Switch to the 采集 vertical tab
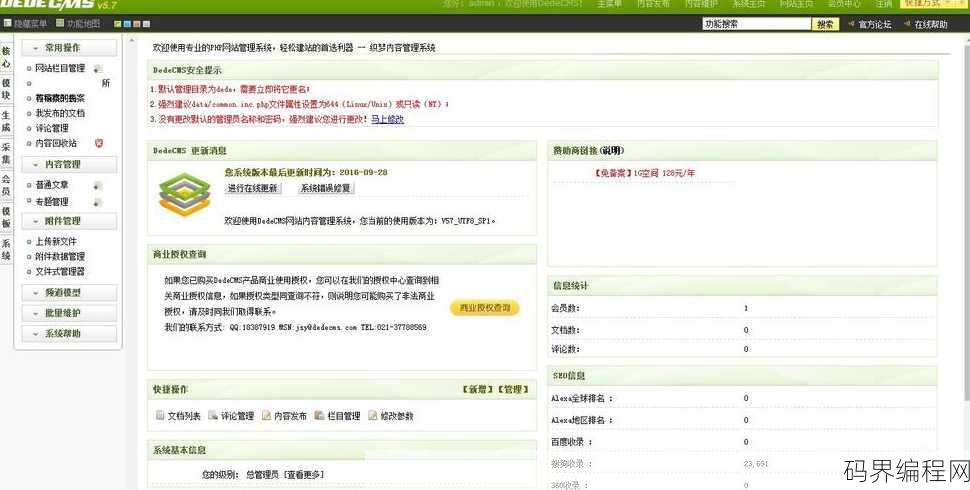970x490 pixels. tap(6, 153)
